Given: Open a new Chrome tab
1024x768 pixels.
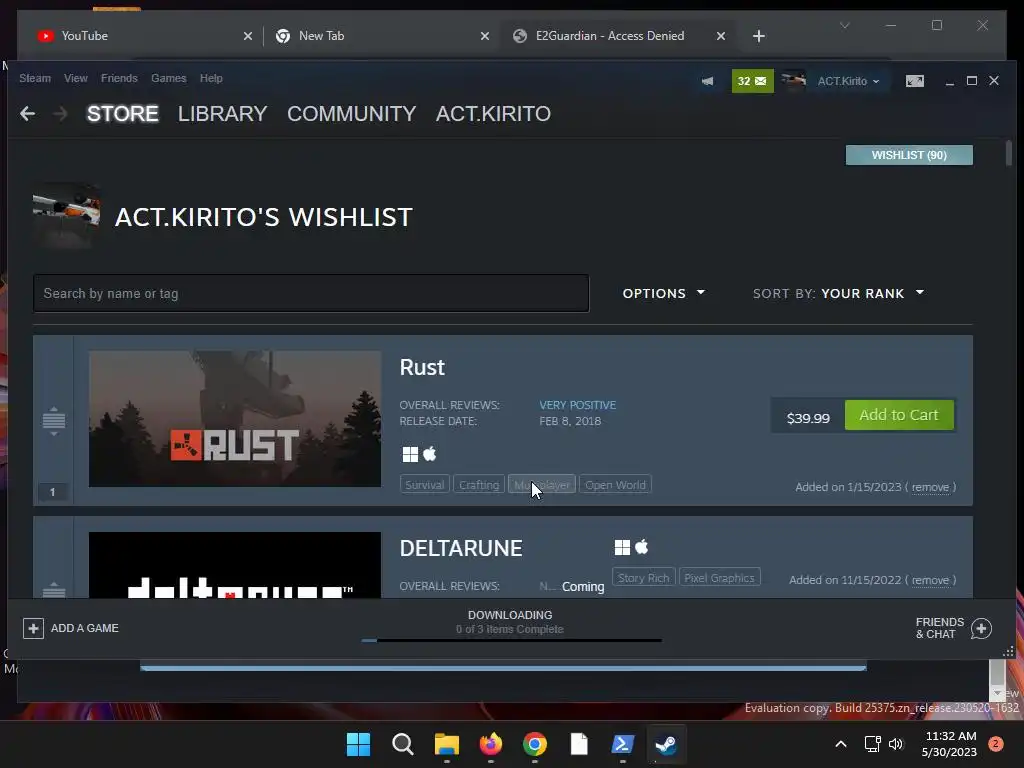Looking at the screenshot, I should tap(758, 36).
